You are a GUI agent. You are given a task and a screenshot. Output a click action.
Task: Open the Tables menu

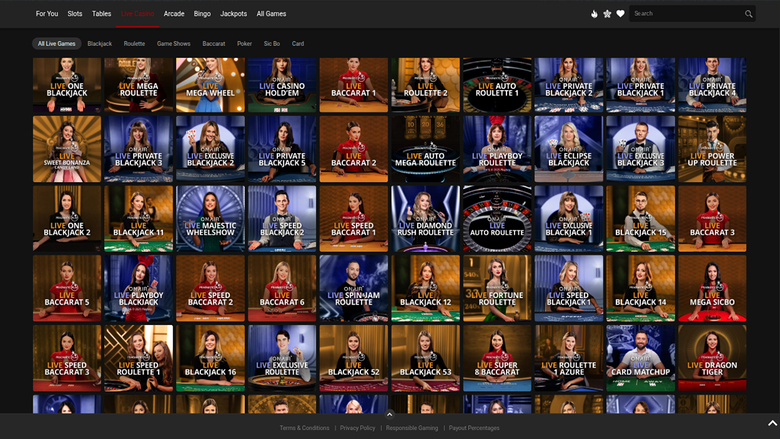[101, 14]
